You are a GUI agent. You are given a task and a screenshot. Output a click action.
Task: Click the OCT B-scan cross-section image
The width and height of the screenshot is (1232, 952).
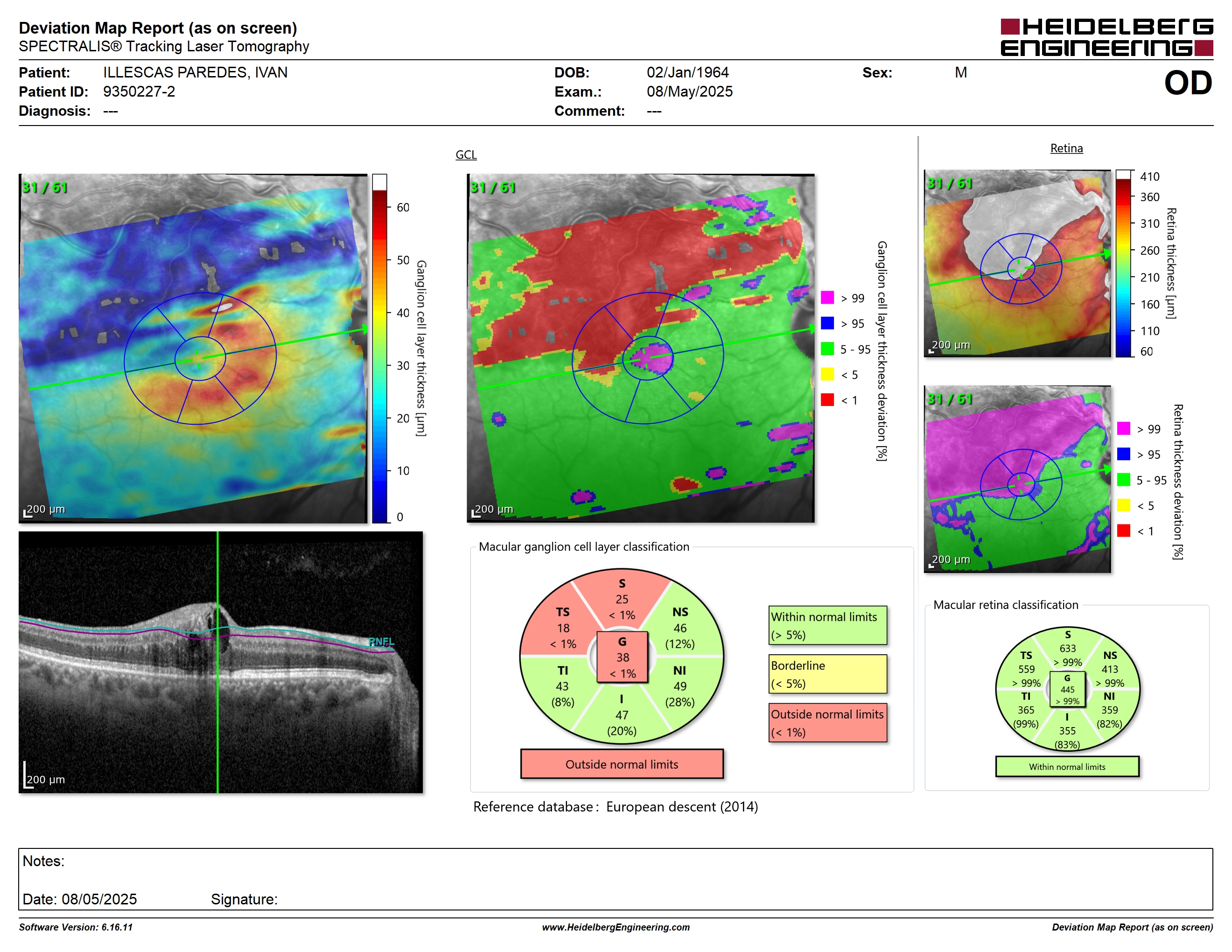[221, 662]
